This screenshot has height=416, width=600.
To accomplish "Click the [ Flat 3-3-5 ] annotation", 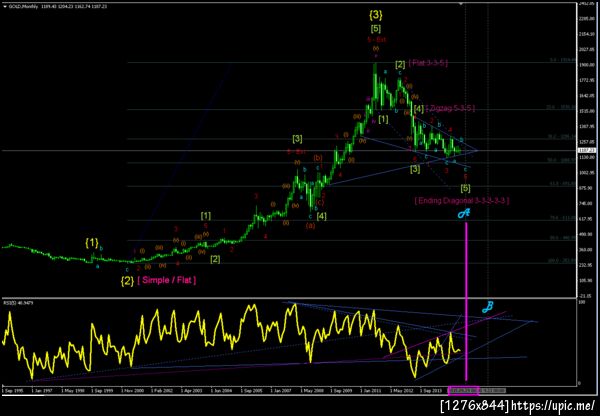I will coord(428,63).
